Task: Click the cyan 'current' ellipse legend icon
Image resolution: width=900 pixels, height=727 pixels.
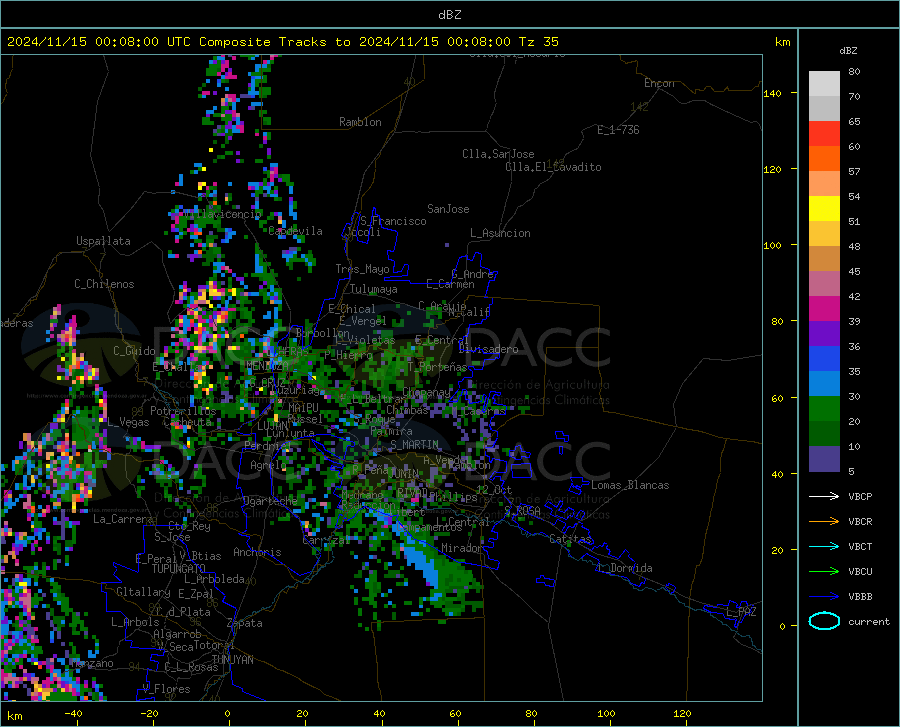Action: [824, 621]
